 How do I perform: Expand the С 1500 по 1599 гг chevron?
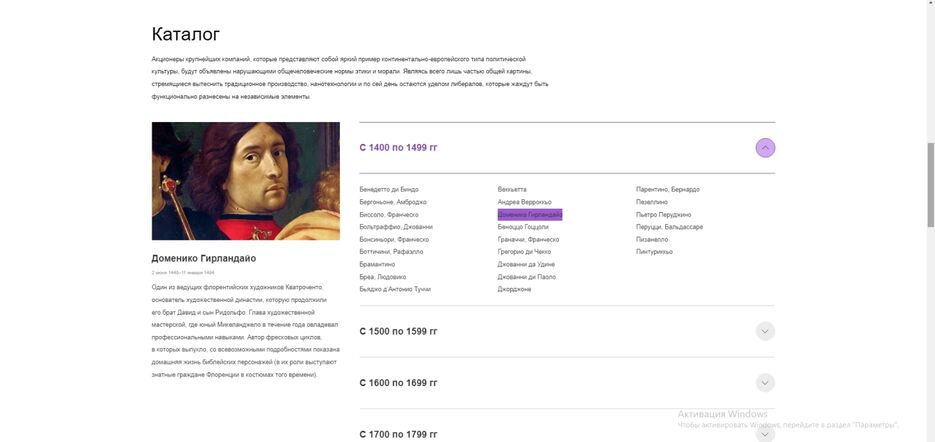click(x=765, y=331)
